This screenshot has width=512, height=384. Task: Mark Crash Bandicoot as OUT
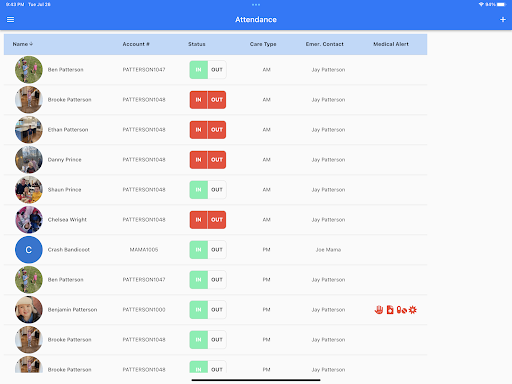pyautogui.click(x=217, y=250)
